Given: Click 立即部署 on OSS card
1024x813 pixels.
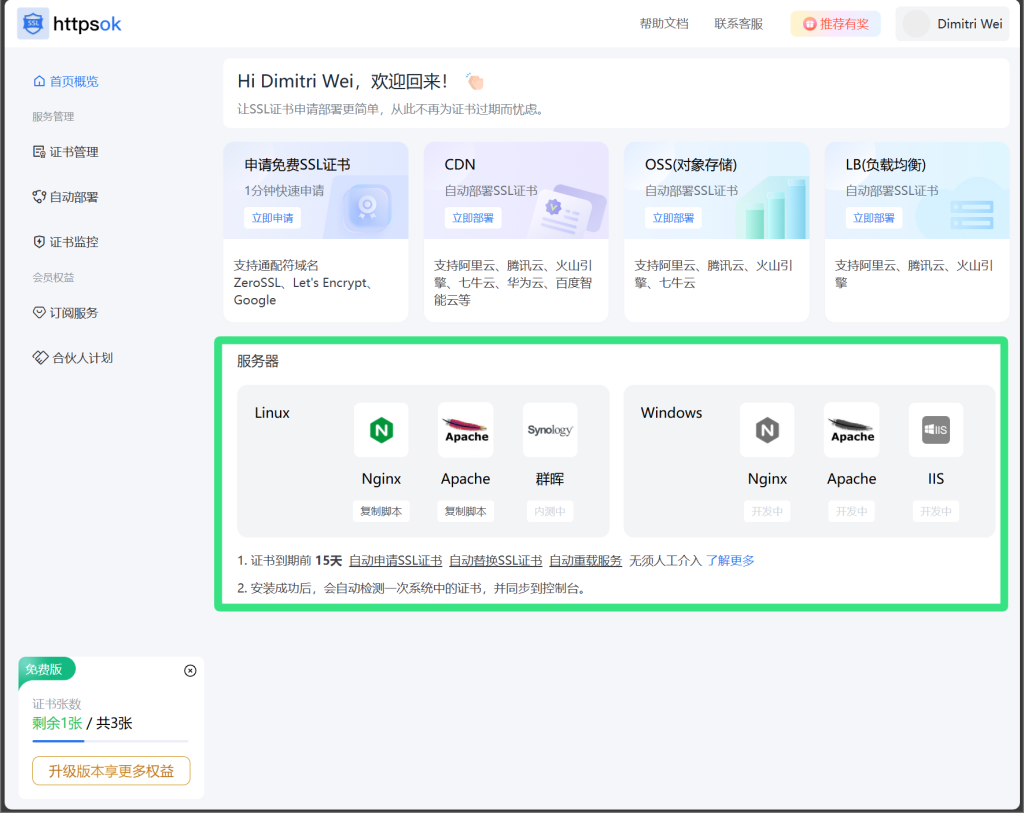Looking at the screenshot, I should [673, 217].
